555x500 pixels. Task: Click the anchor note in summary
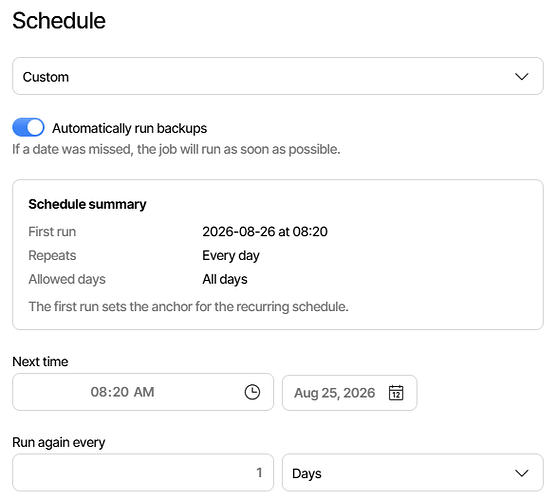188,307
